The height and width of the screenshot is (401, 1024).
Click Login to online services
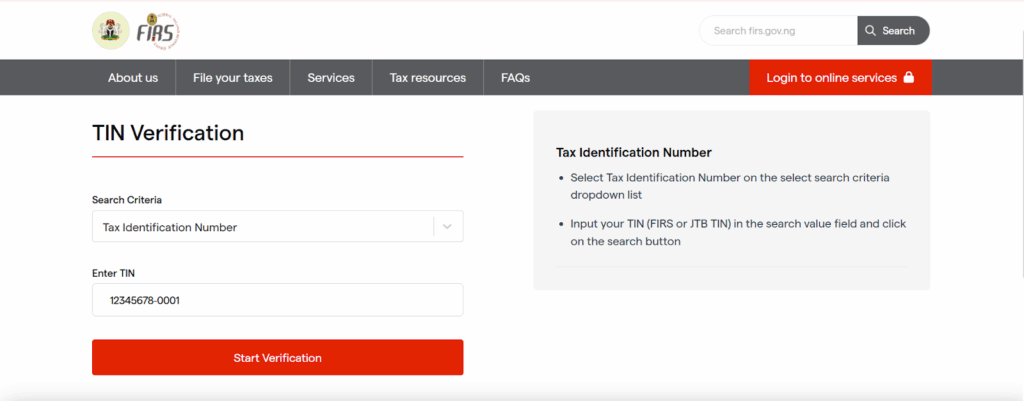point(831,78)
